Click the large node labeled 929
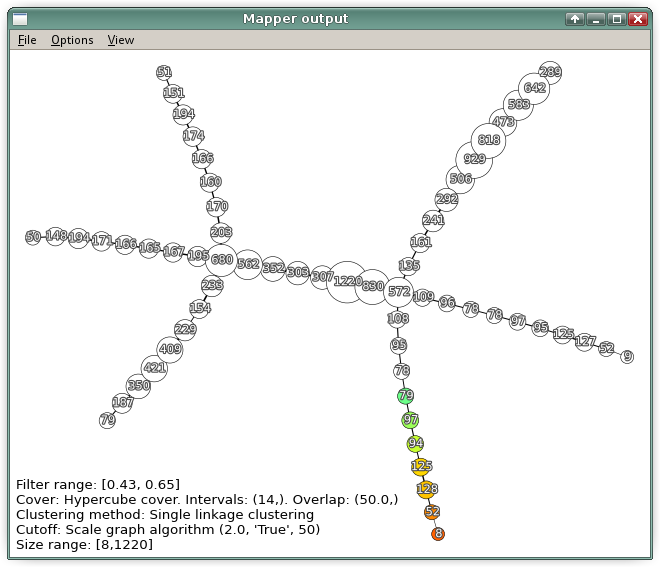 474,160
